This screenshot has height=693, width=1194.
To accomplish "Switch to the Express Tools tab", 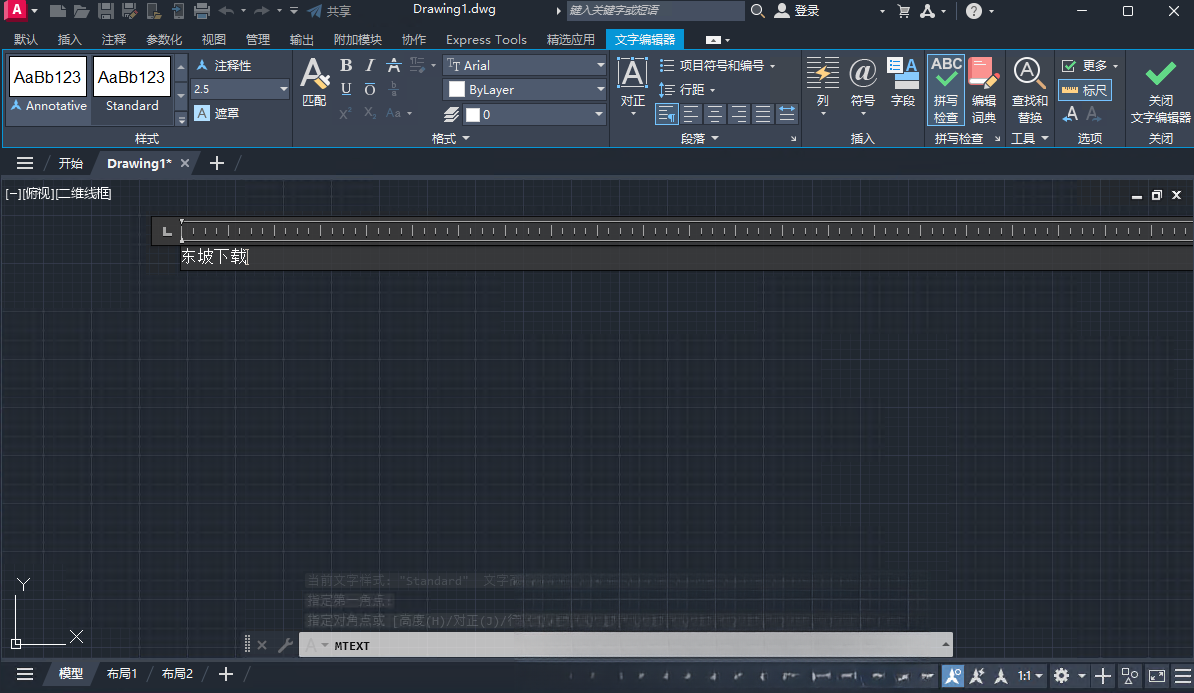I will 486,40.
